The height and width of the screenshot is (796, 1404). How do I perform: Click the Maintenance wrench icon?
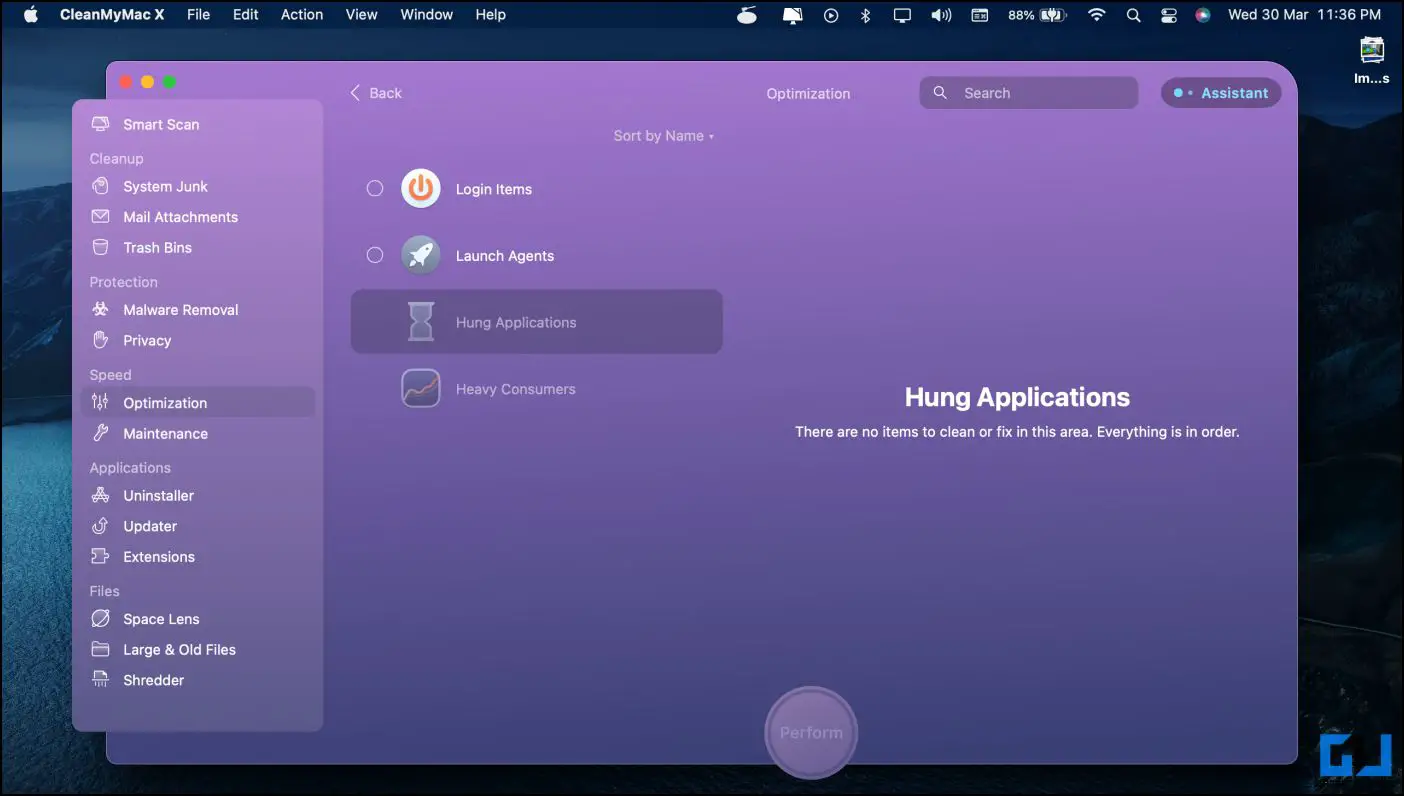100,433
